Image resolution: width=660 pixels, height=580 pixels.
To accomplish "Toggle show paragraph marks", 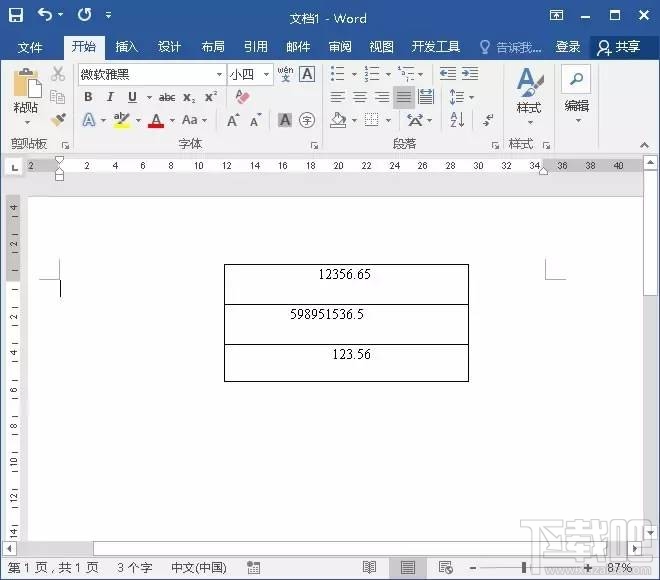I will click(x=488, y=120).
